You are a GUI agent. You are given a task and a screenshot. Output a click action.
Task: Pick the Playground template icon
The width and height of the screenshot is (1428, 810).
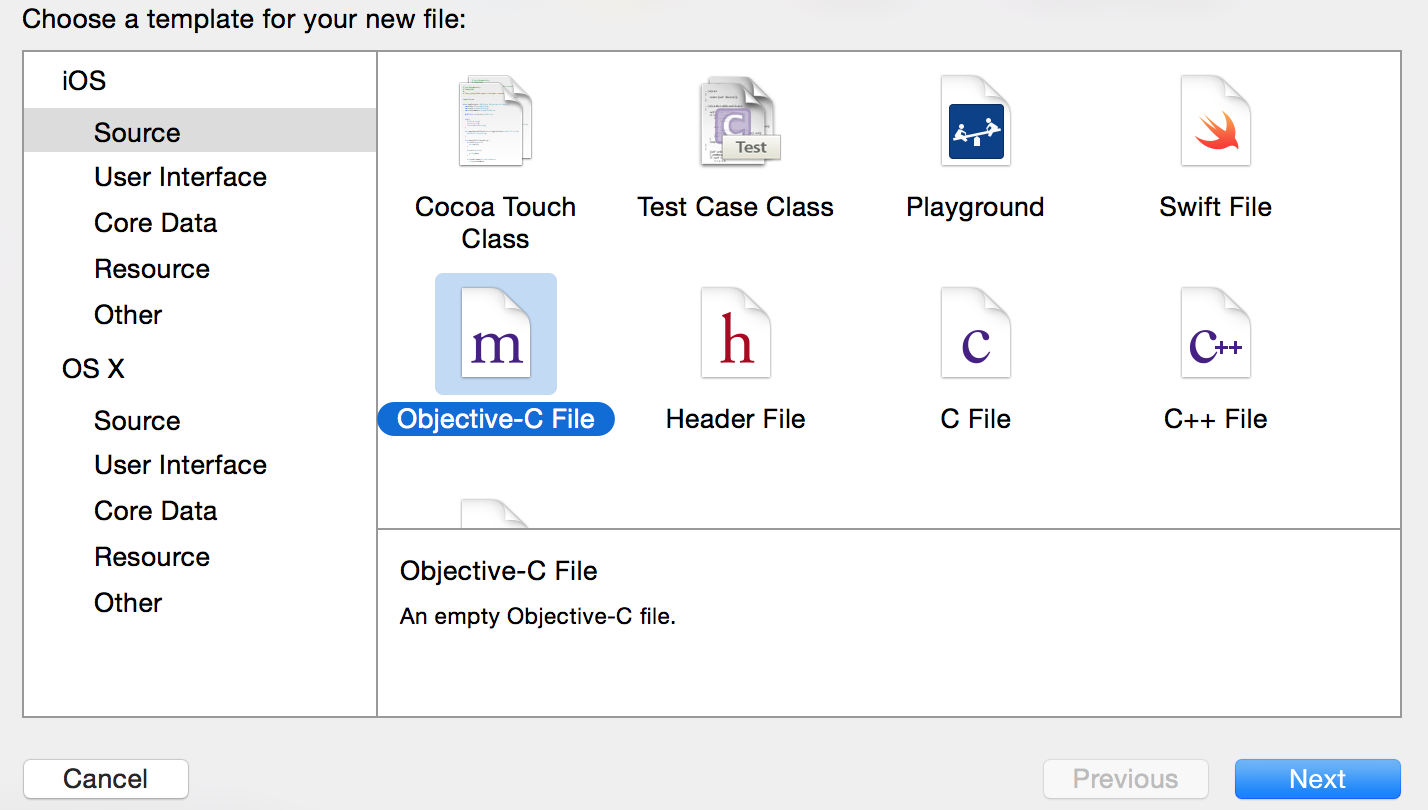click(976, 121)
